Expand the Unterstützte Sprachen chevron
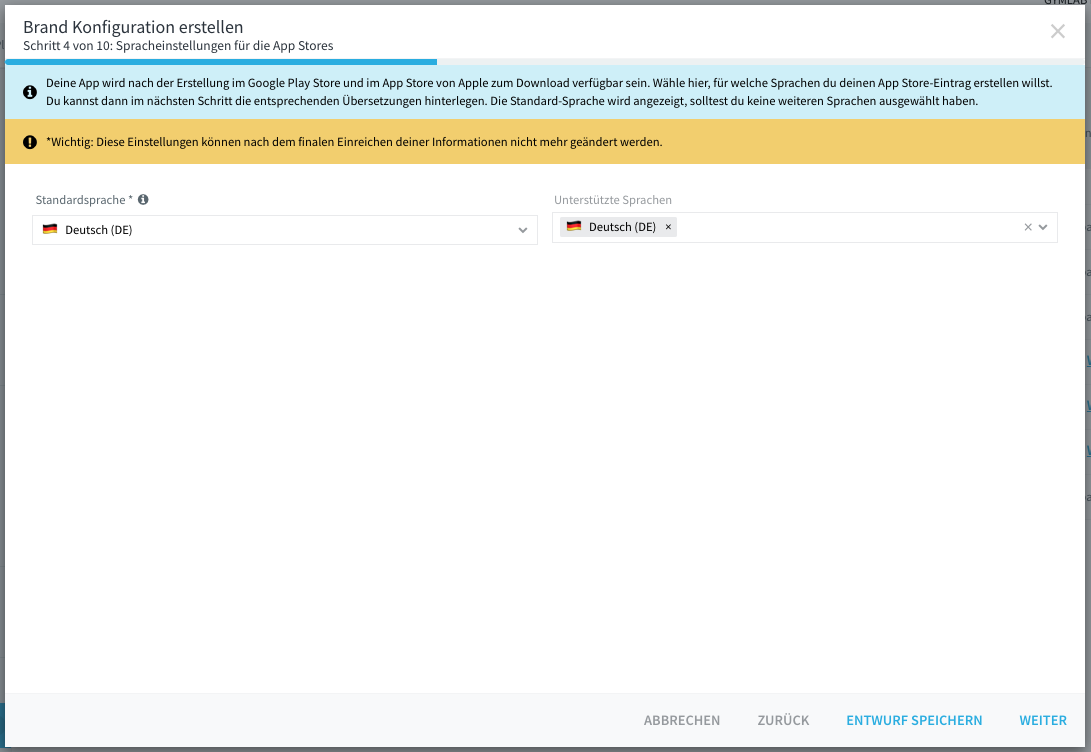Screen dimensions: 1091x752 tap(1043, 227)
